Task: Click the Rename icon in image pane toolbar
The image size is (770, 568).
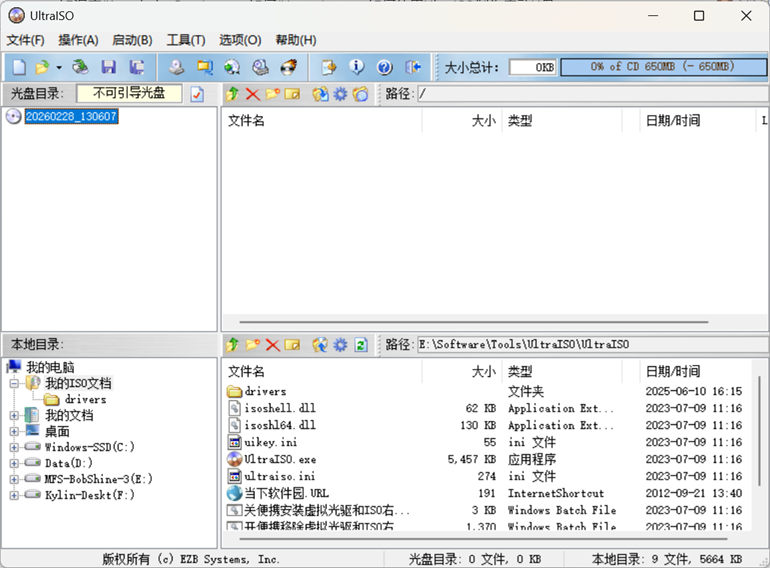Action: [x=292, y=94]
